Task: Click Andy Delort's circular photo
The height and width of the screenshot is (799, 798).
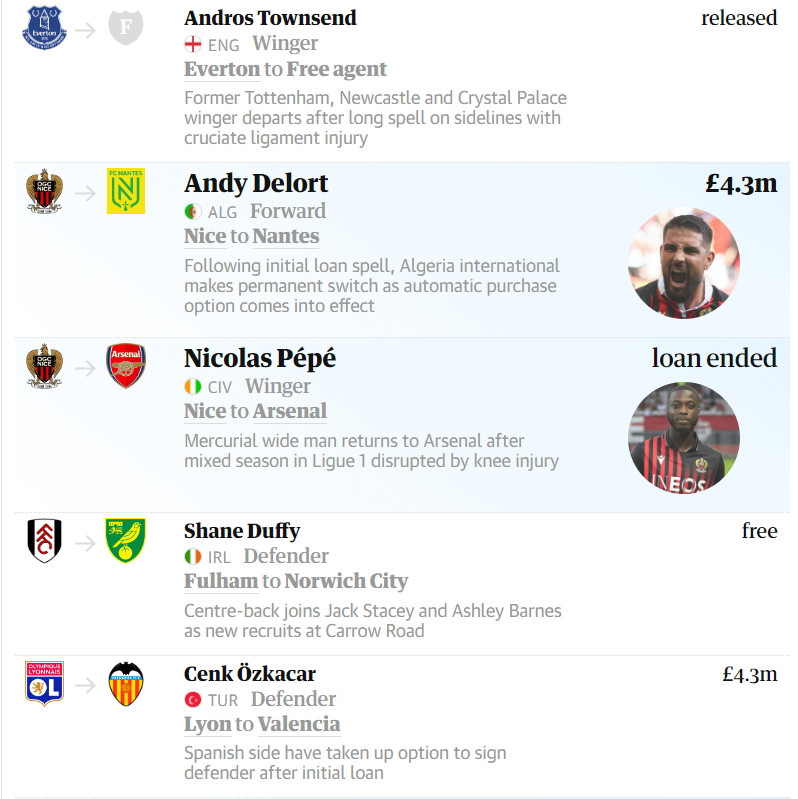Action: point(684,263)
